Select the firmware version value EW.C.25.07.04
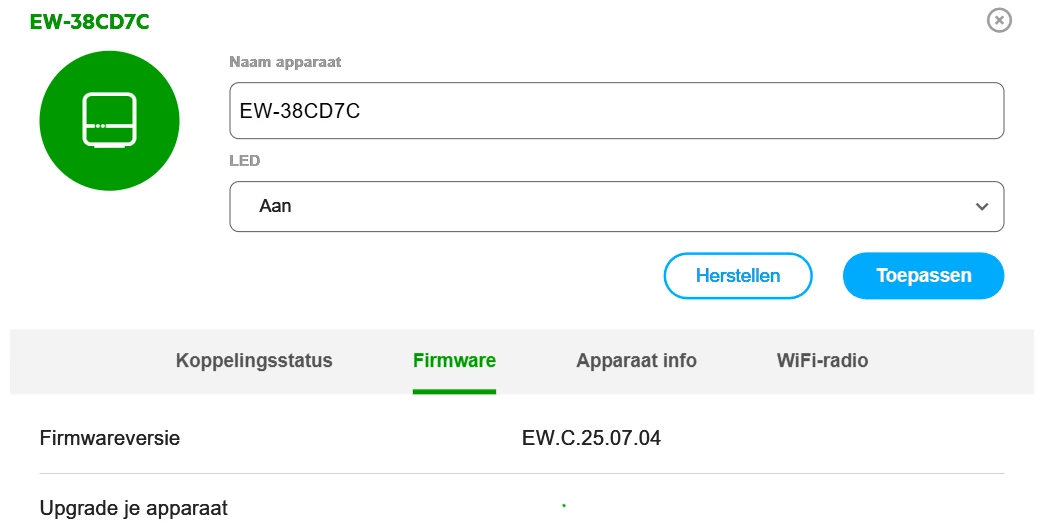The width and height of the screenshot is (1049, 531). (x=591, y=438)
